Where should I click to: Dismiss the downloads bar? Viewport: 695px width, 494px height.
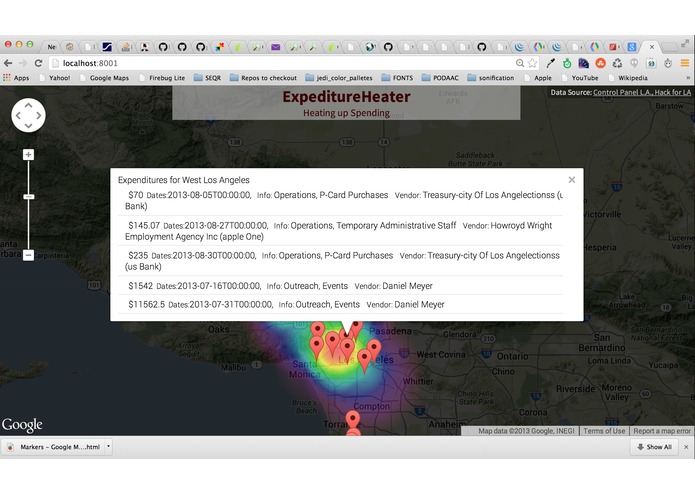pos(686,447)
